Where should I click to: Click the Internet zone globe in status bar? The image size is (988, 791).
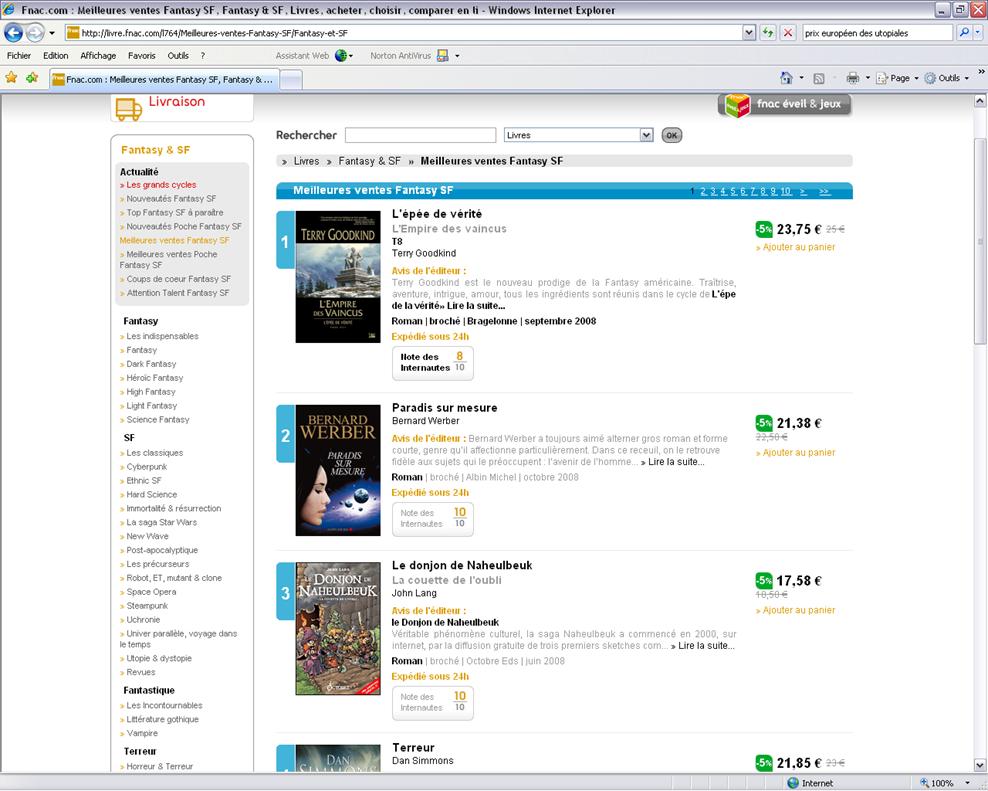point(793,783)
